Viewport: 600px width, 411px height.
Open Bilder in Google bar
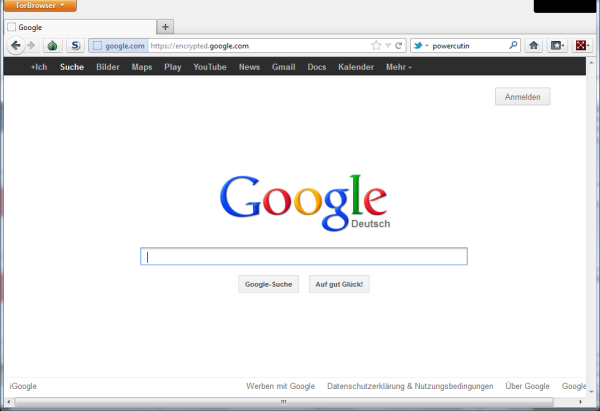point(108,67)
